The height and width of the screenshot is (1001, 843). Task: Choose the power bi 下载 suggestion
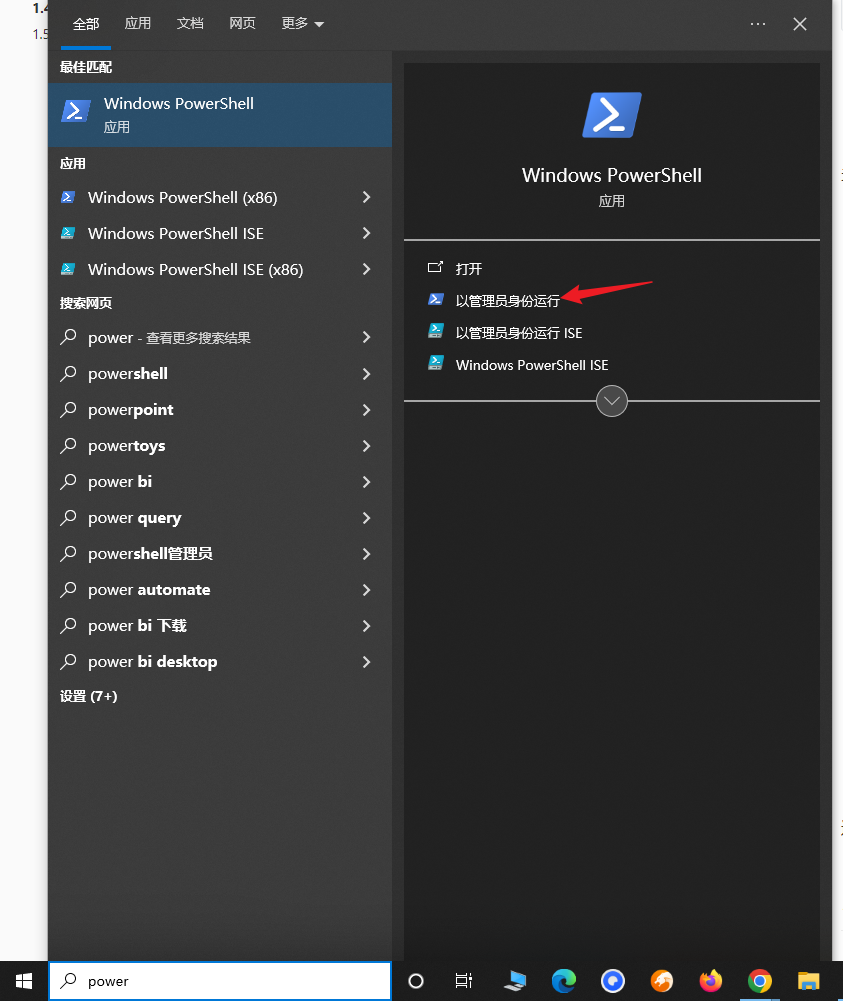137,626
